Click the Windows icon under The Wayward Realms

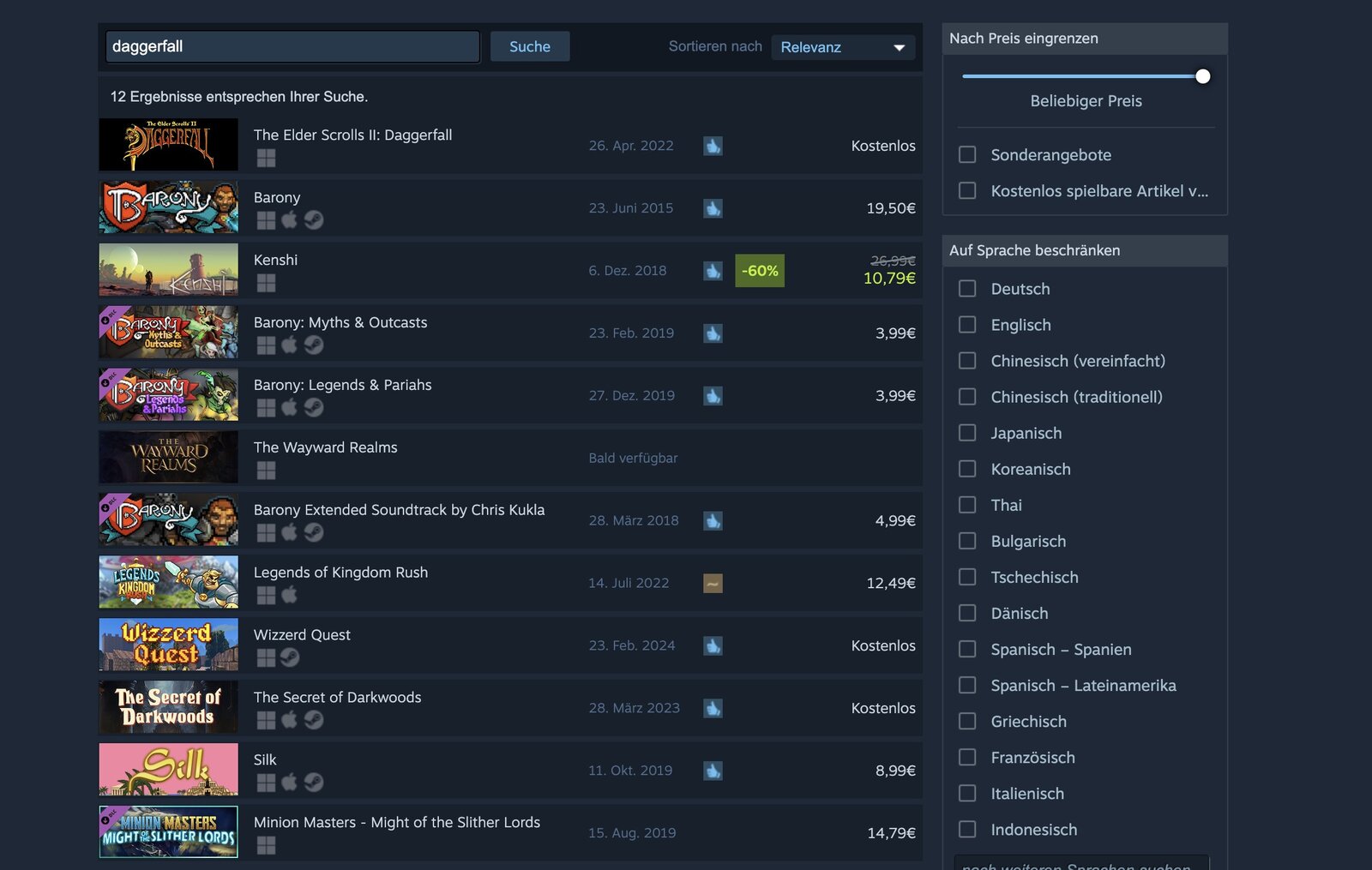pyautogui.click(x=267, y=471)
